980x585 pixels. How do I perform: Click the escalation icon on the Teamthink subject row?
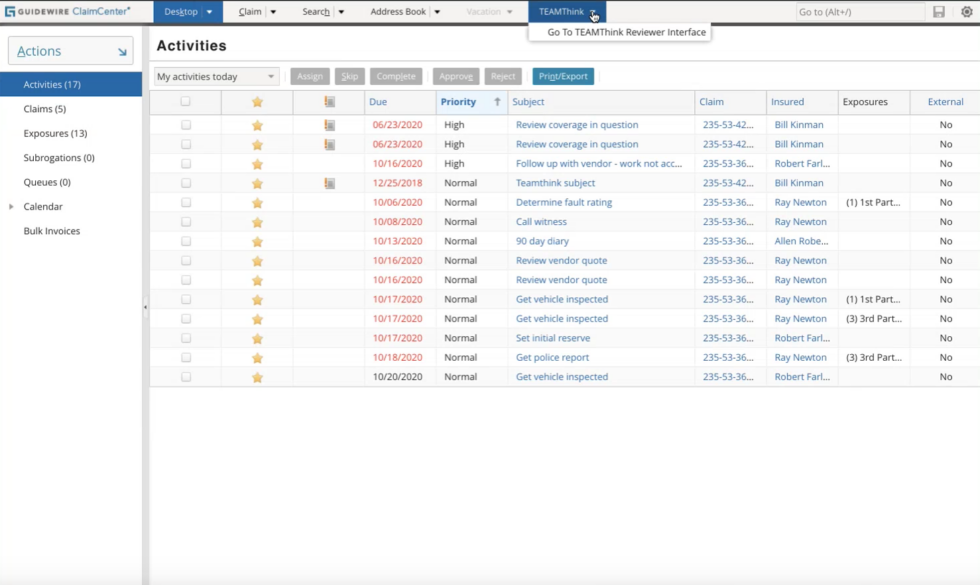pos(329,182)
